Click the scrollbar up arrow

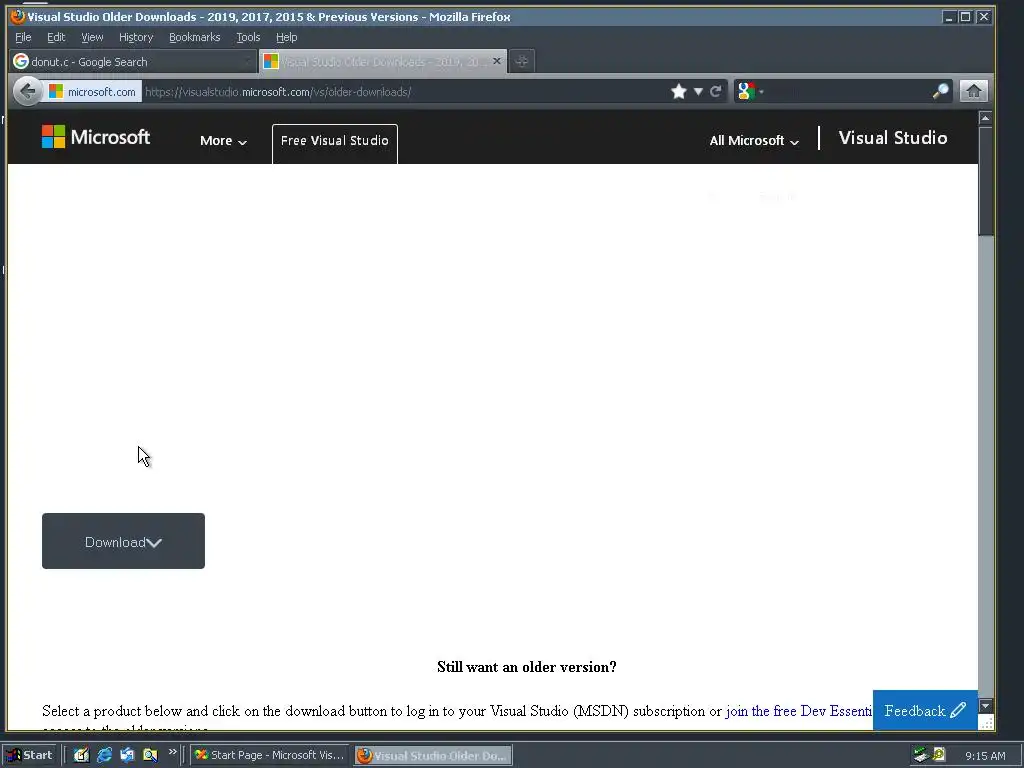985,118
